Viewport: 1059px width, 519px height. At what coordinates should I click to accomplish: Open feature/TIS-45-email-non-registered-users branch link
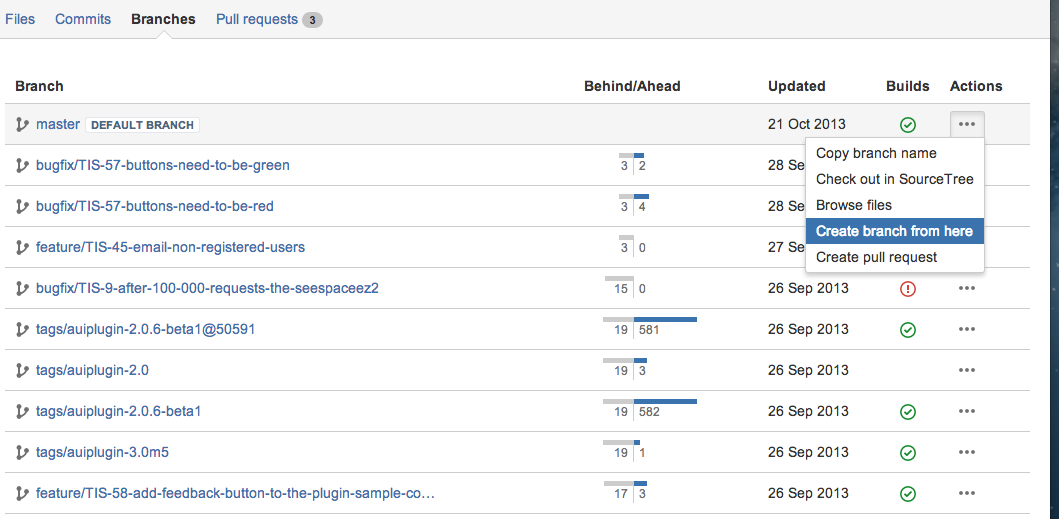[x=170, y=247]
